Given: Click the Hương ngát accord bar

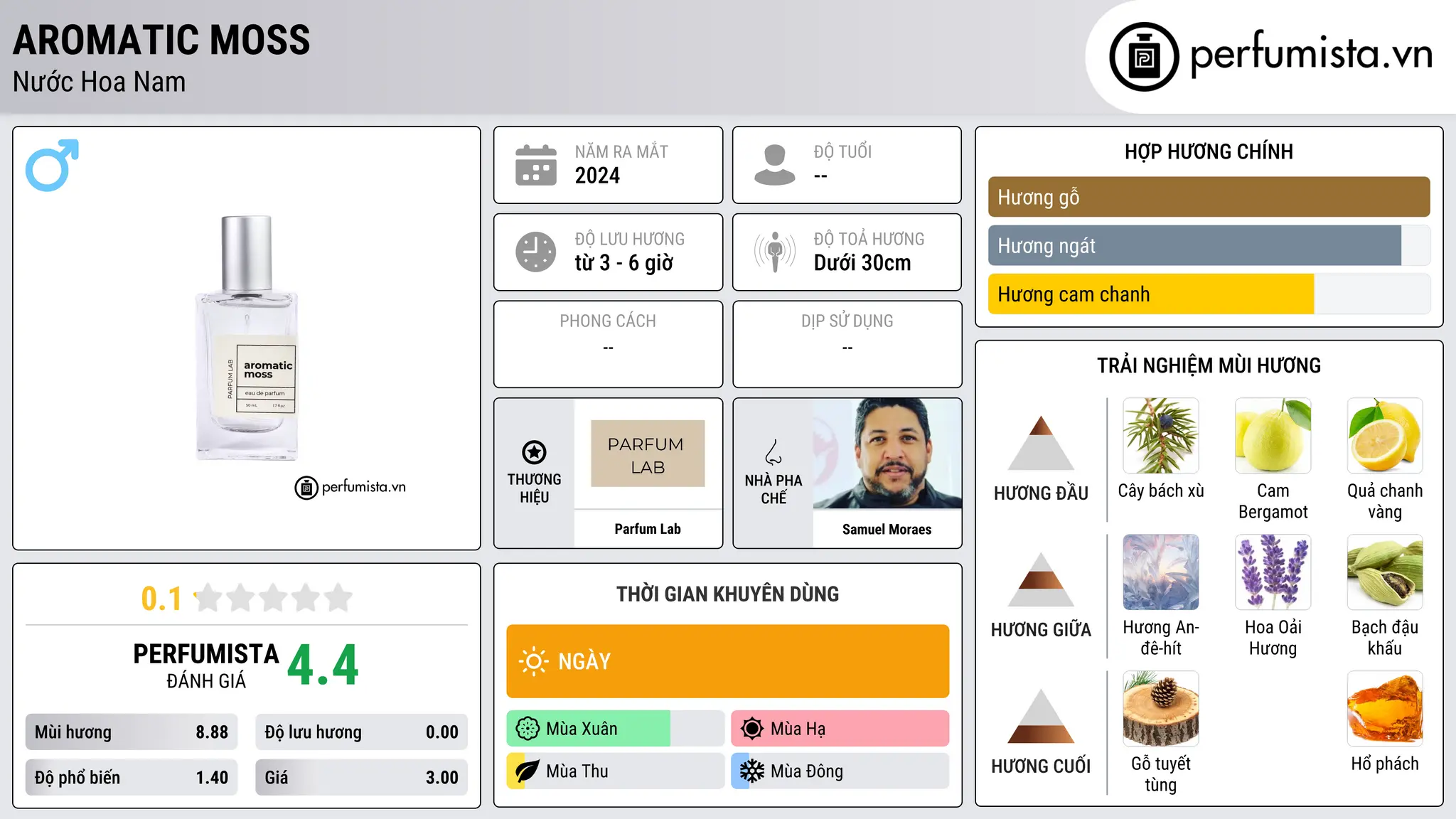Looking at the screenshot, I should 1209,245.
